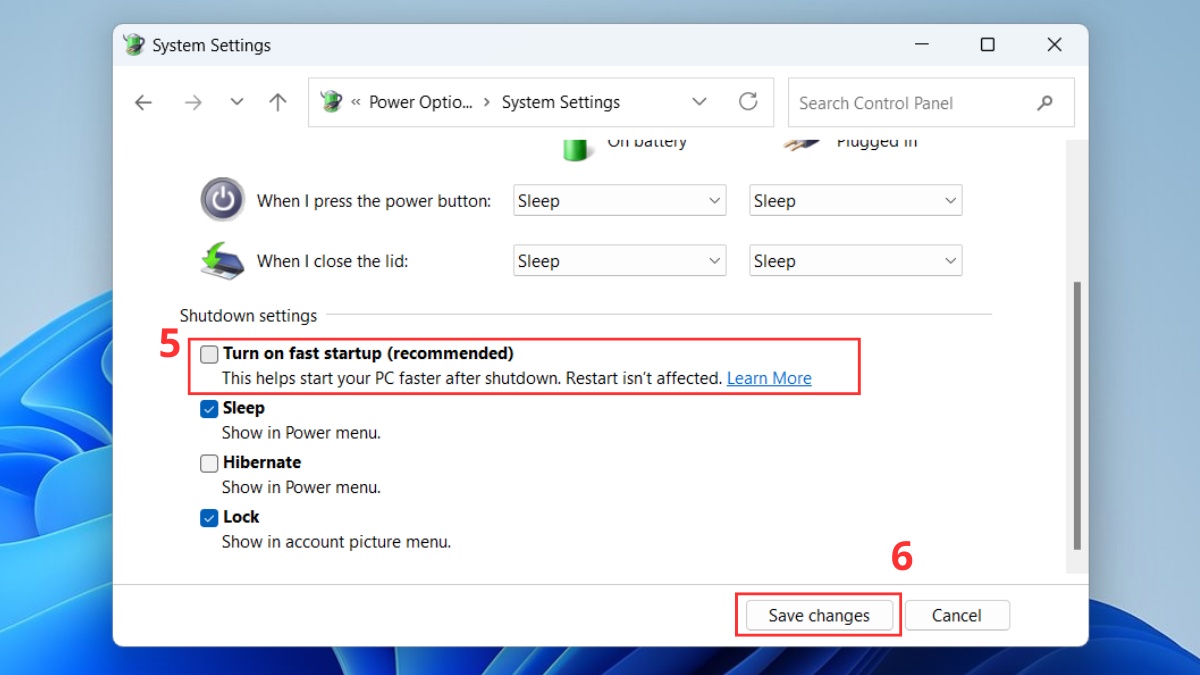1200x675 pixels.
Task: Expand the address bar locations dropdown chevron
Action: pyautogui.click(x=699, y=101)
